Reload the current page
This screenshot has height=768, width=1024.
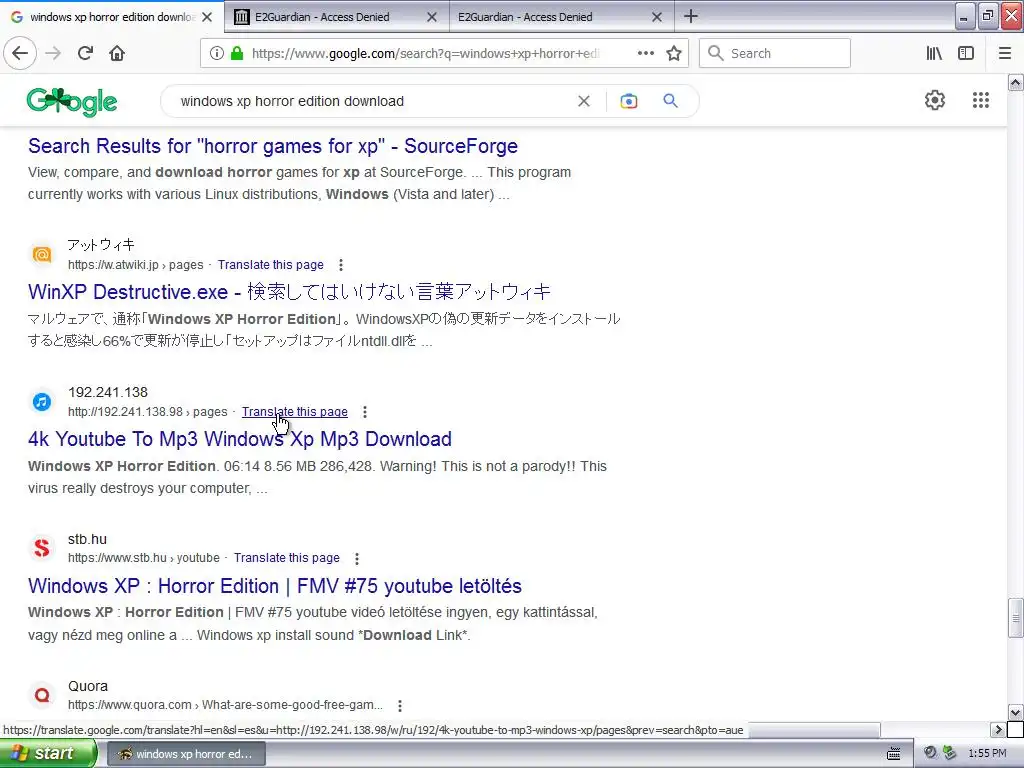(x=85, y=53)
